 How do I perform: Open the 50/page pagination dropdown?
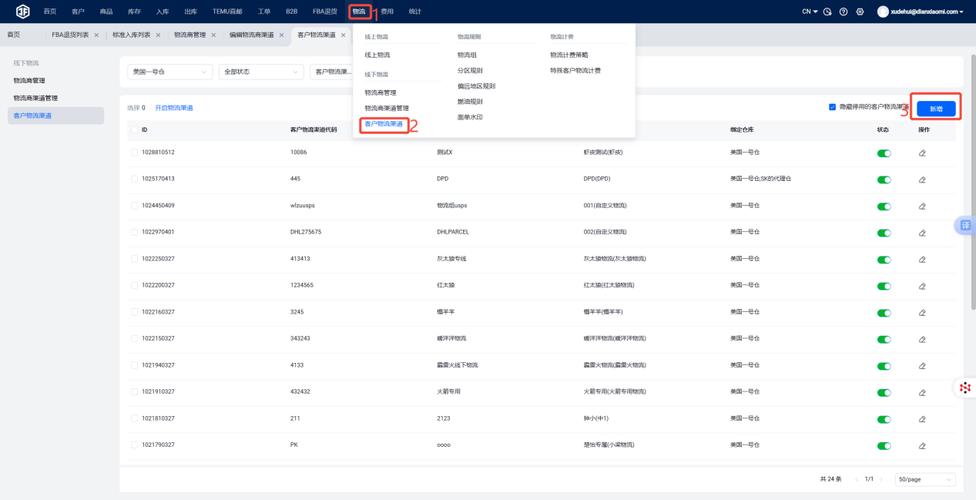pyautogui.click(x=925, y=479)
